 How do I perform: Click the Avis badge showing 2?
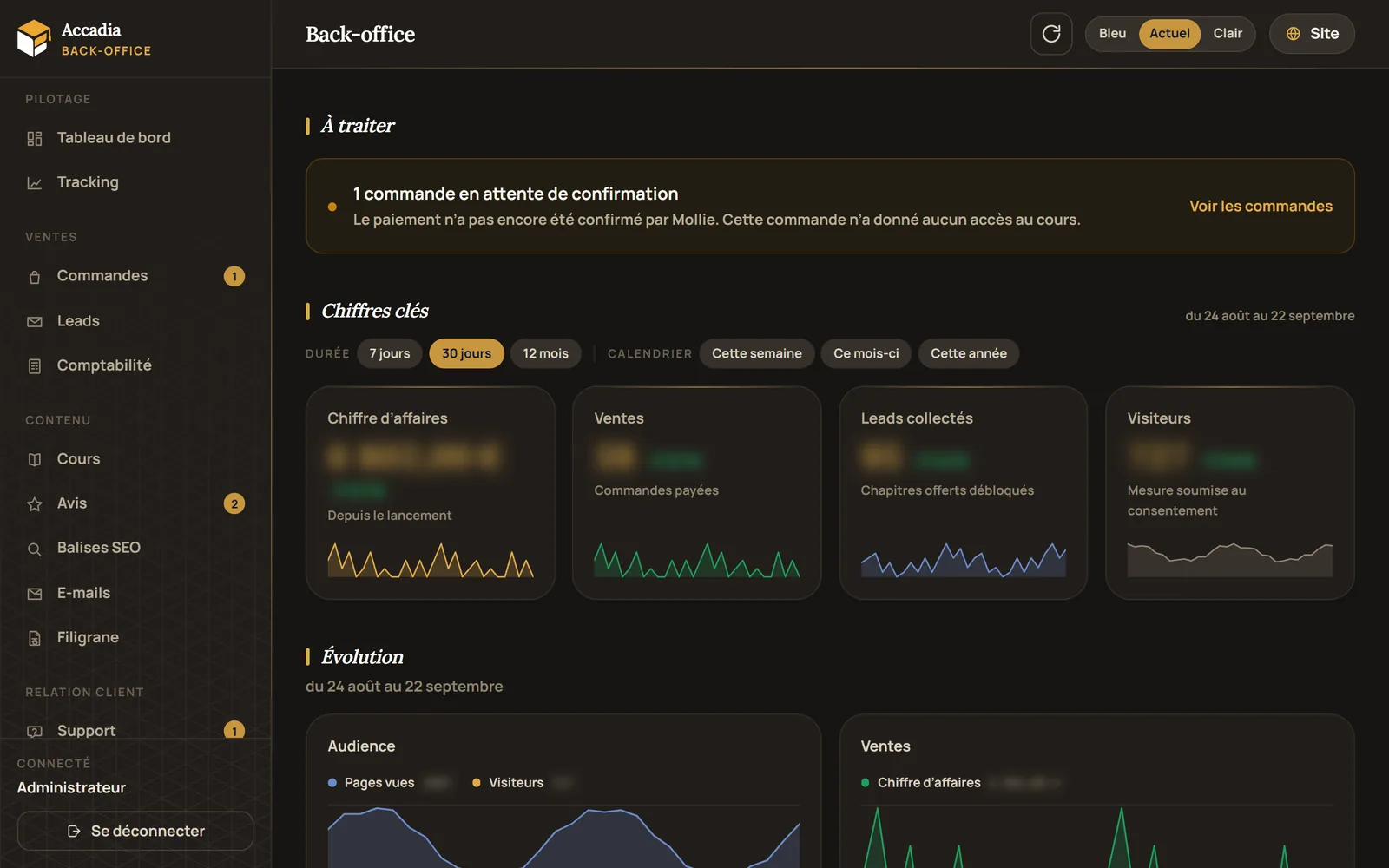click(x=234, y=503)
